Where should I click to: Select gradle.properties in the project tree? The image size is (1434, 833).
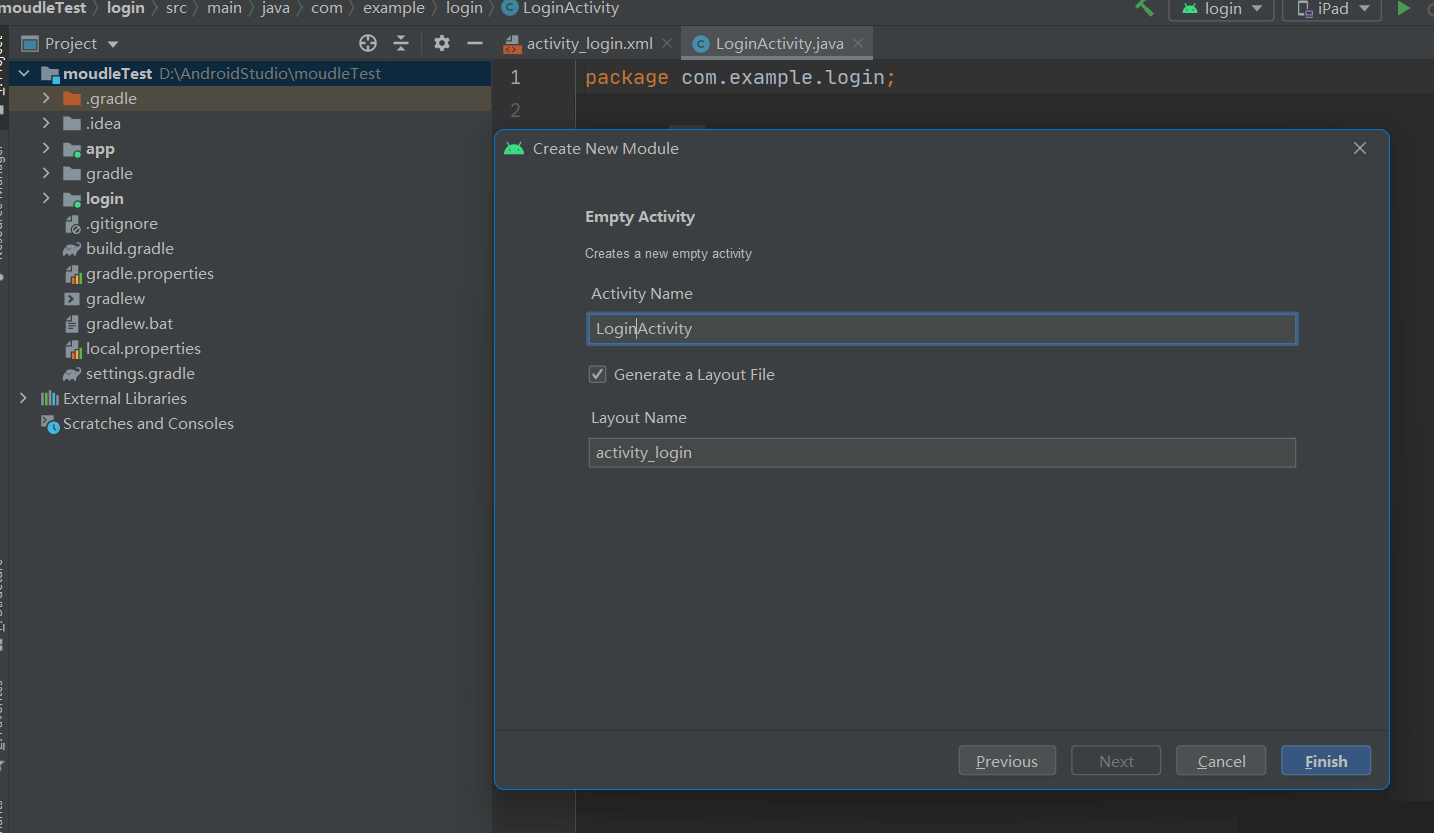click(x=150, y=273)
